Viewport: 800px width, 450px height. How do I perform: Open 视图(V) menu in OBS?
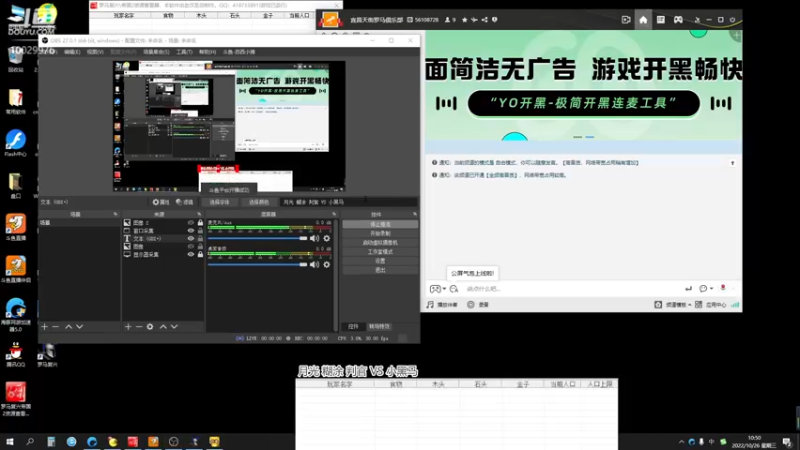click(x=95, y=52)
